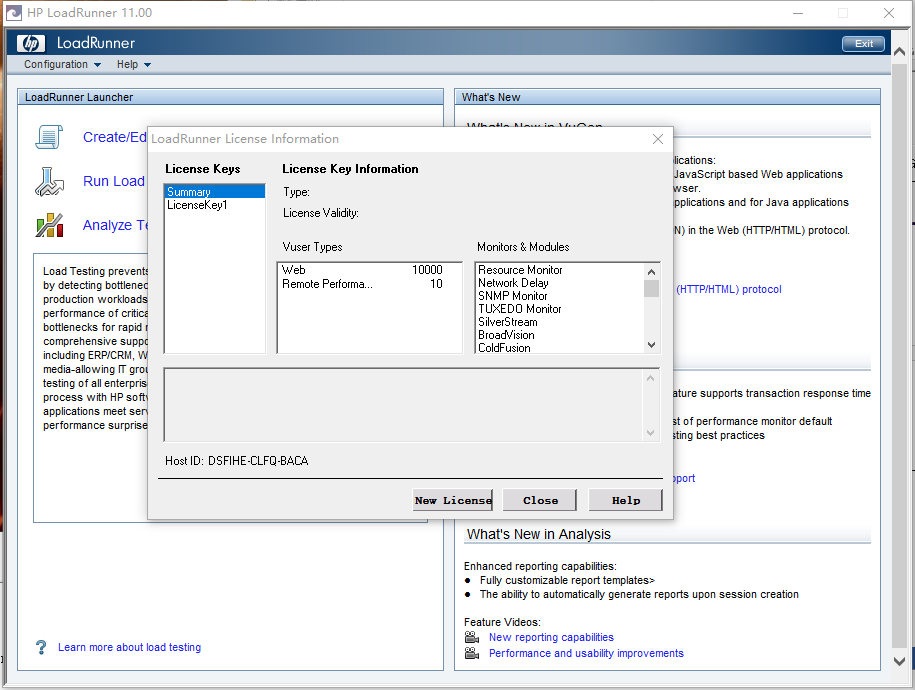Screen dimensions: 915x690
Task: Select ColdFusion in modules list
Action: (x=560, y=347)
